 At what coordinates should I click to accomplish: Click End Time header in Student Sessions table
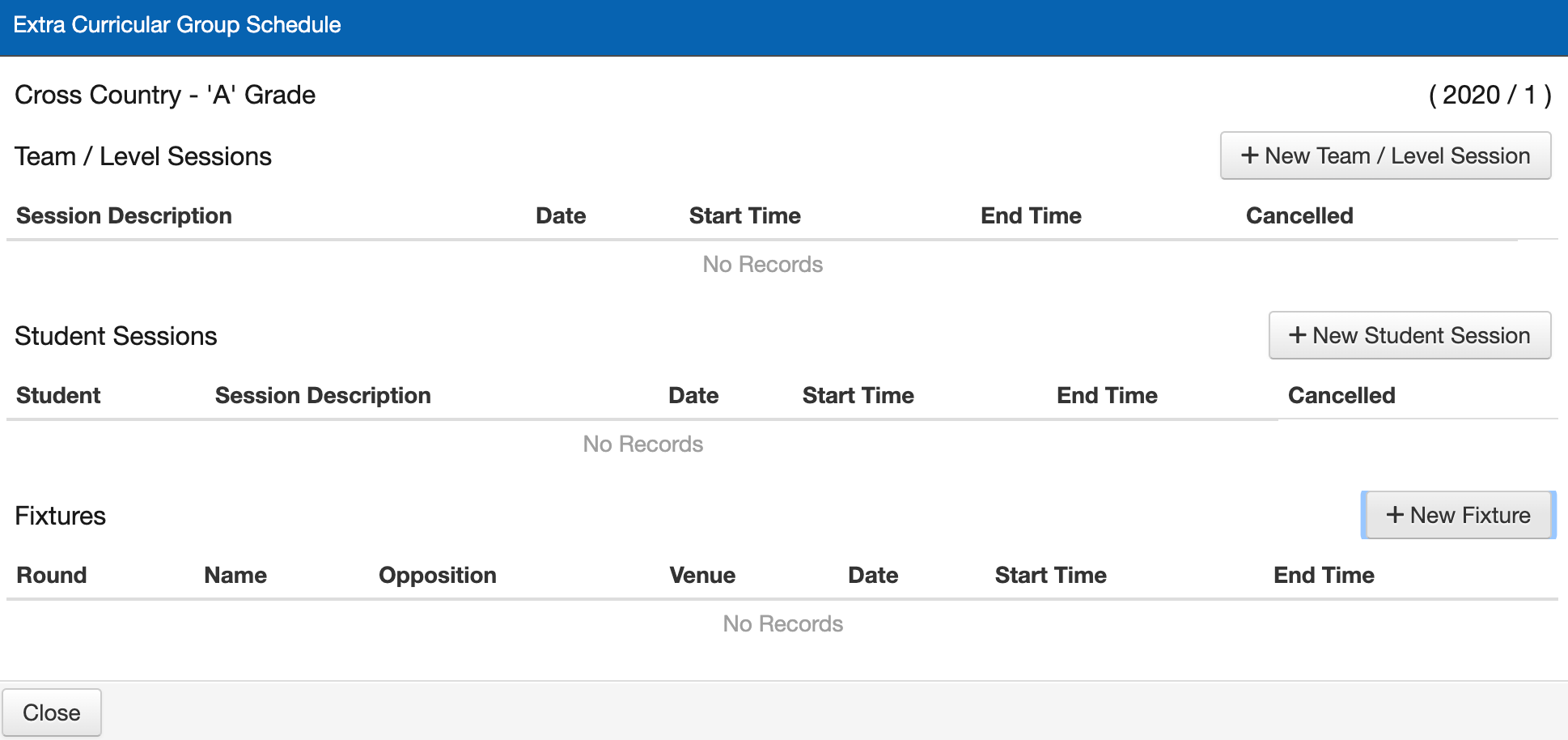(1107, 395)
